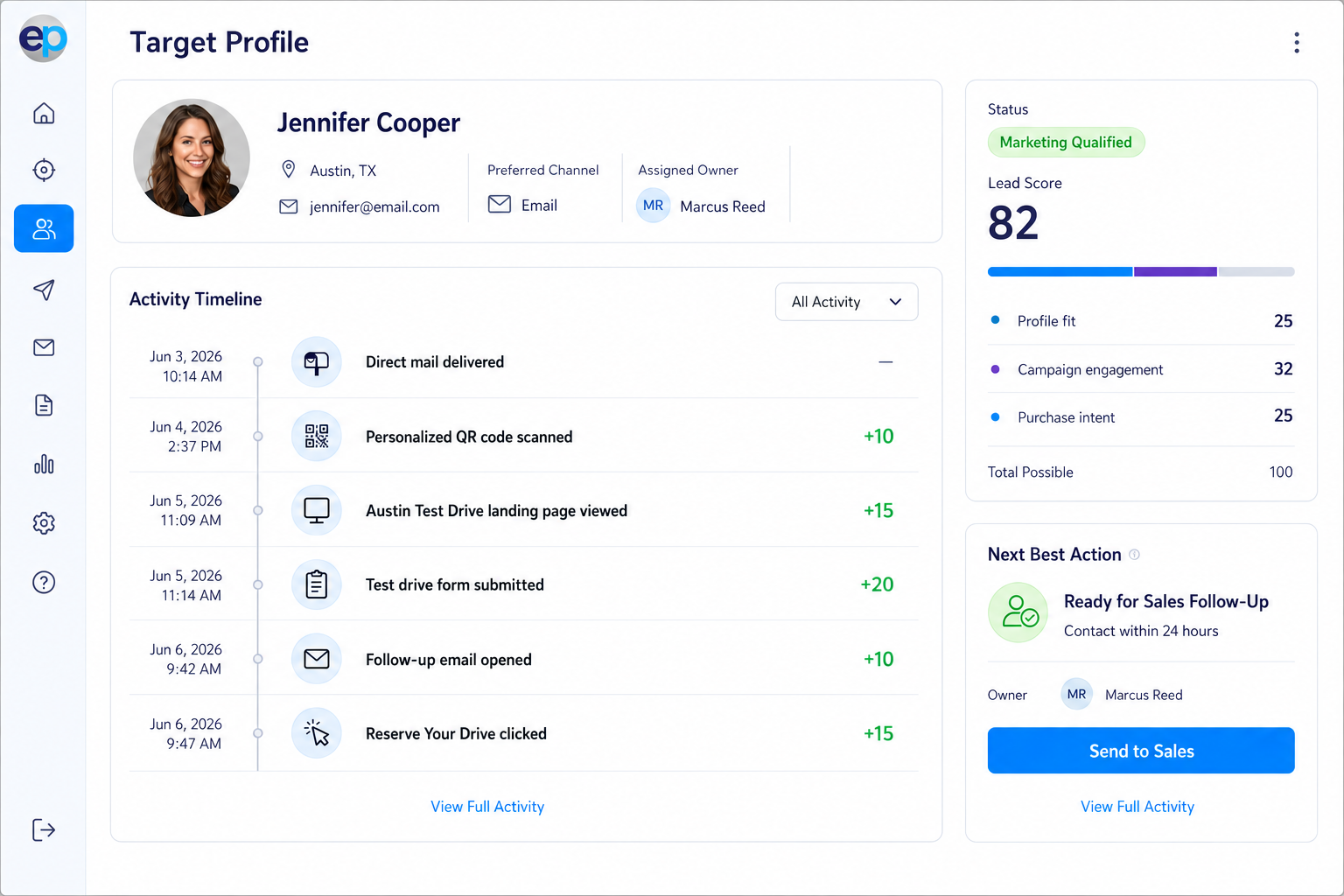Open the All Activity dropdown
Screen dimensions: 1344x896
click(846, 302)
